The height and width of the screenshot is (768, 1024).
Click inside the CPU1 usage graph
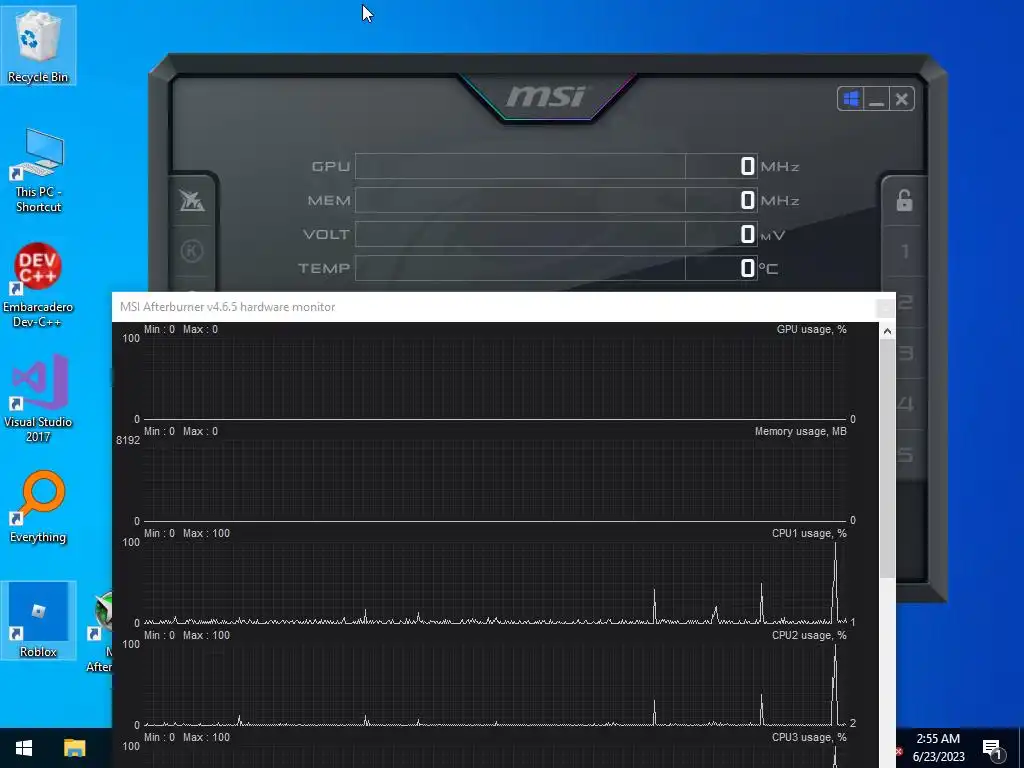point(495,583)
